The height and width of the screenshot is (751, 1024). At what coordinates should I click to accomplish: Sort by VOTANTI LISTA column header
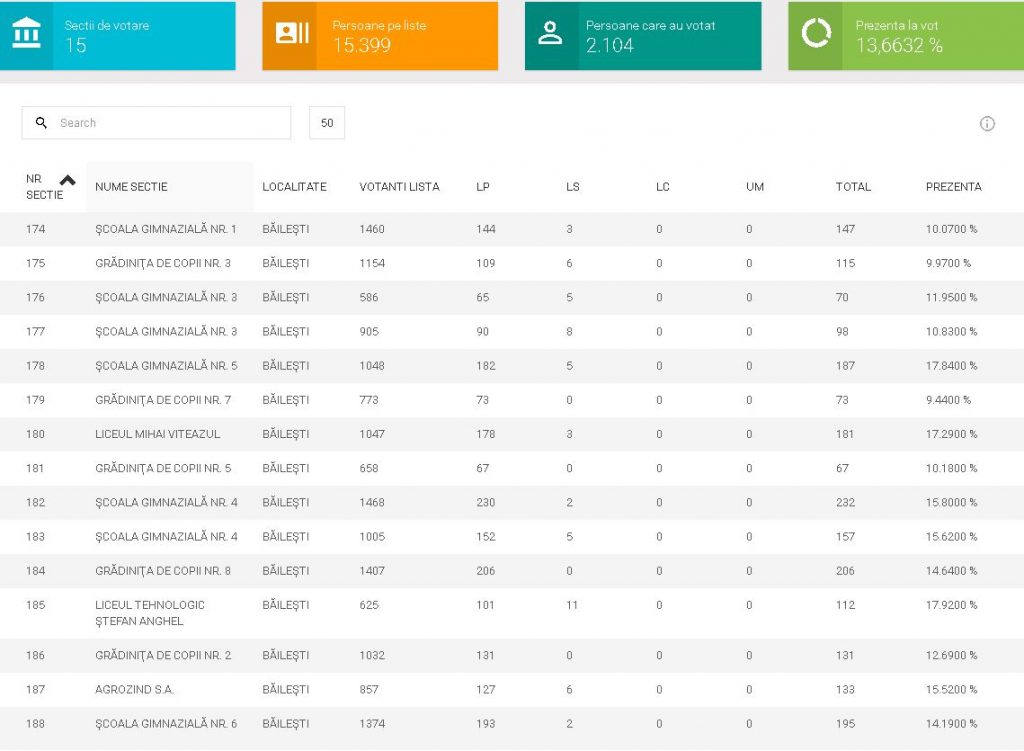tap(399, 187)
